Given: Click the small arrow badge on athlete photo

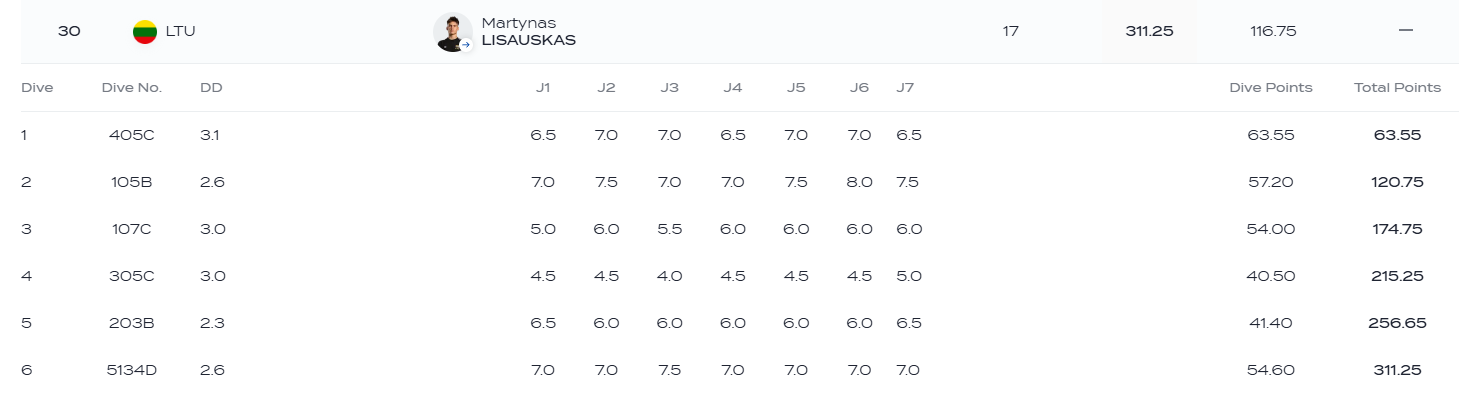Looking at the screenshot, I should point(465,45).
